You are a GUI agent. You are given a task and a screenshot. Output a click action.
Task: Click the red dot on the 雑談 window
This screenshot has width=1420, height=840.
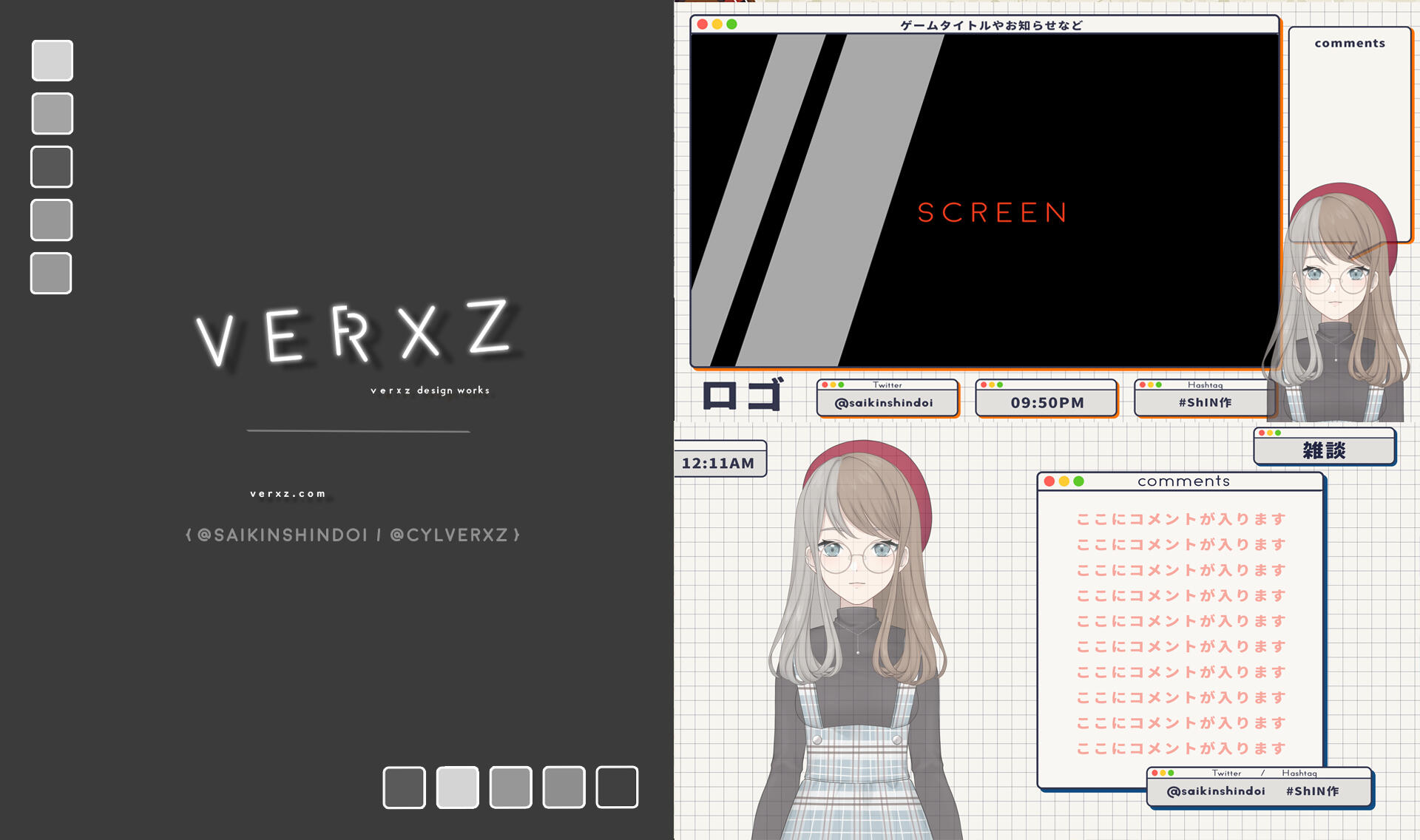(x=1262, y=433)
